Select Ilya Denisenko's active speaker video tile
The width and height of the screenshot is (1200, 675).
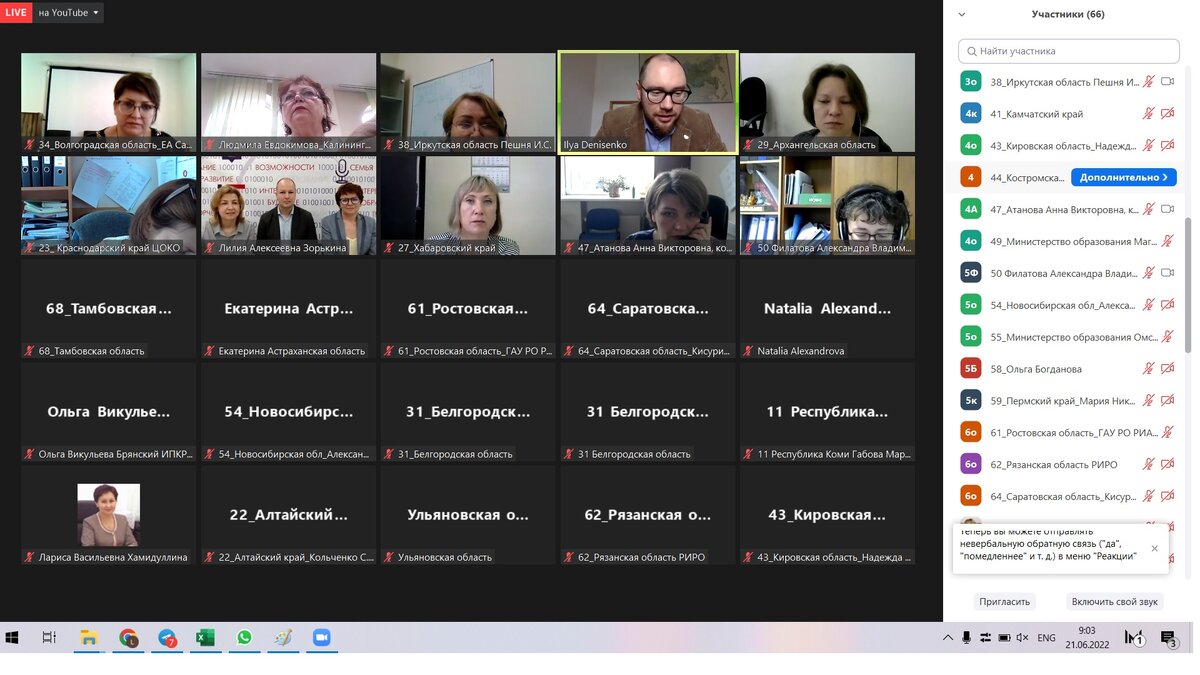click(x=647, y=102)
